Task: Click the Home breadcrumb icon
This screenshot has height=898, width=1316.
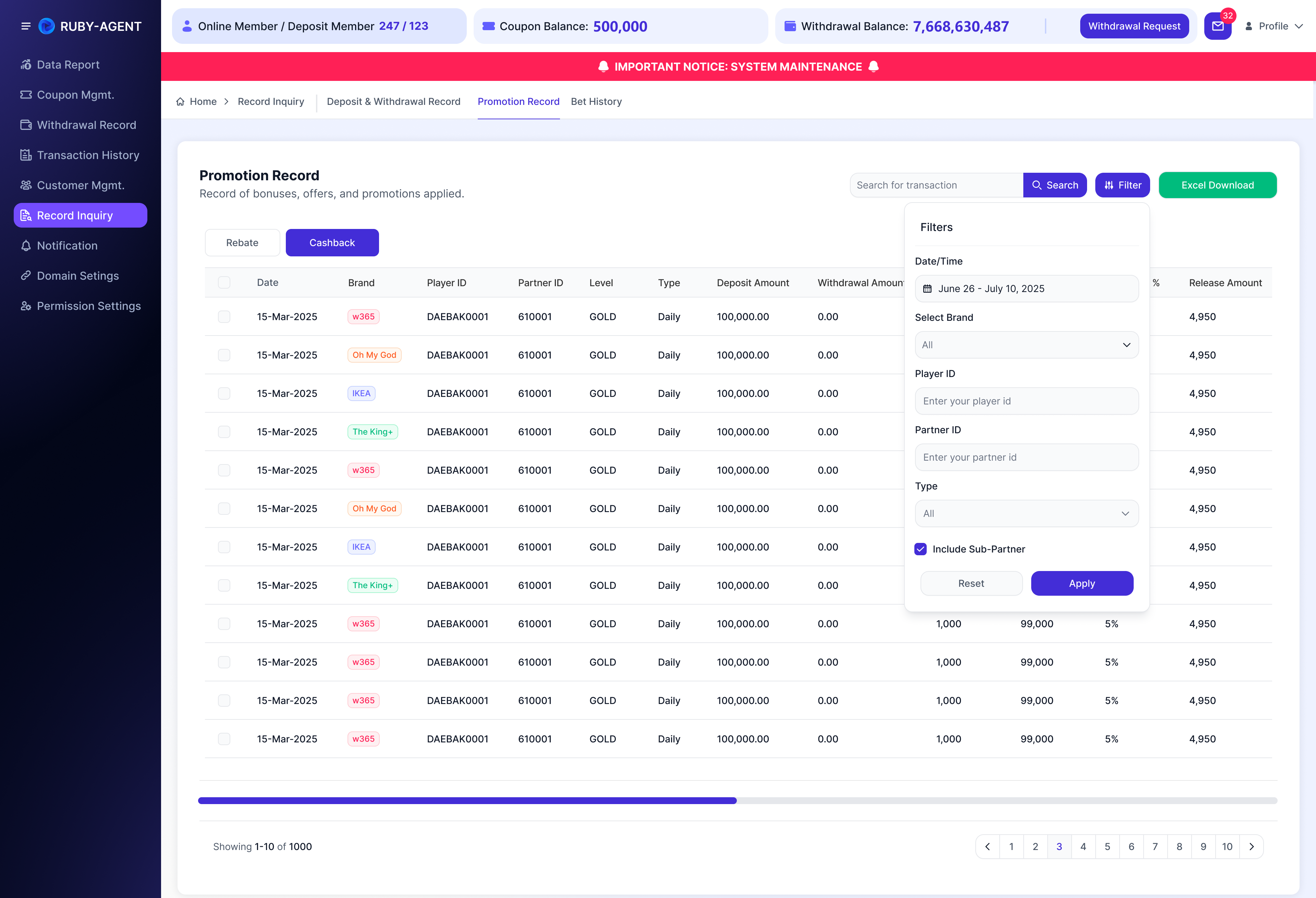Action: [180, 101]
